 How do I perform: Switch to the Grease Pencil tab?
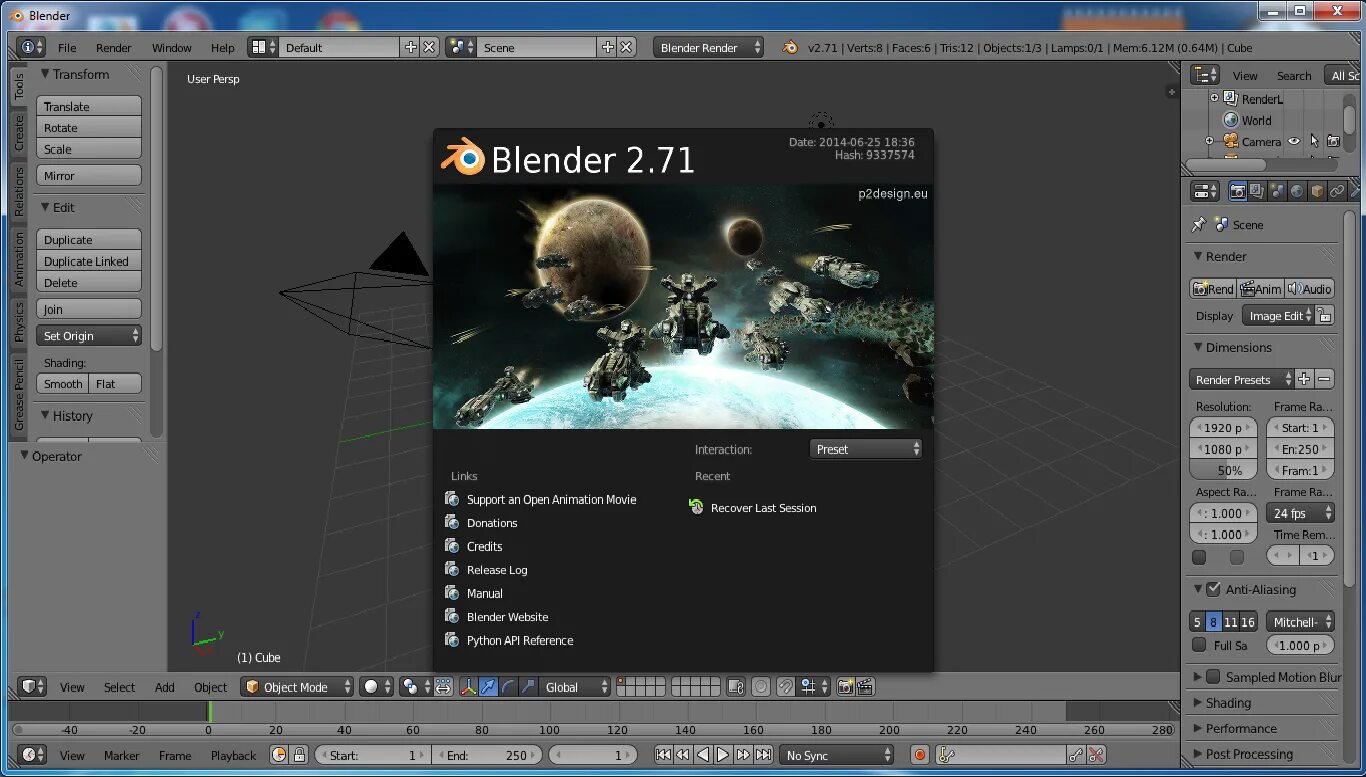tap(19, 396)
